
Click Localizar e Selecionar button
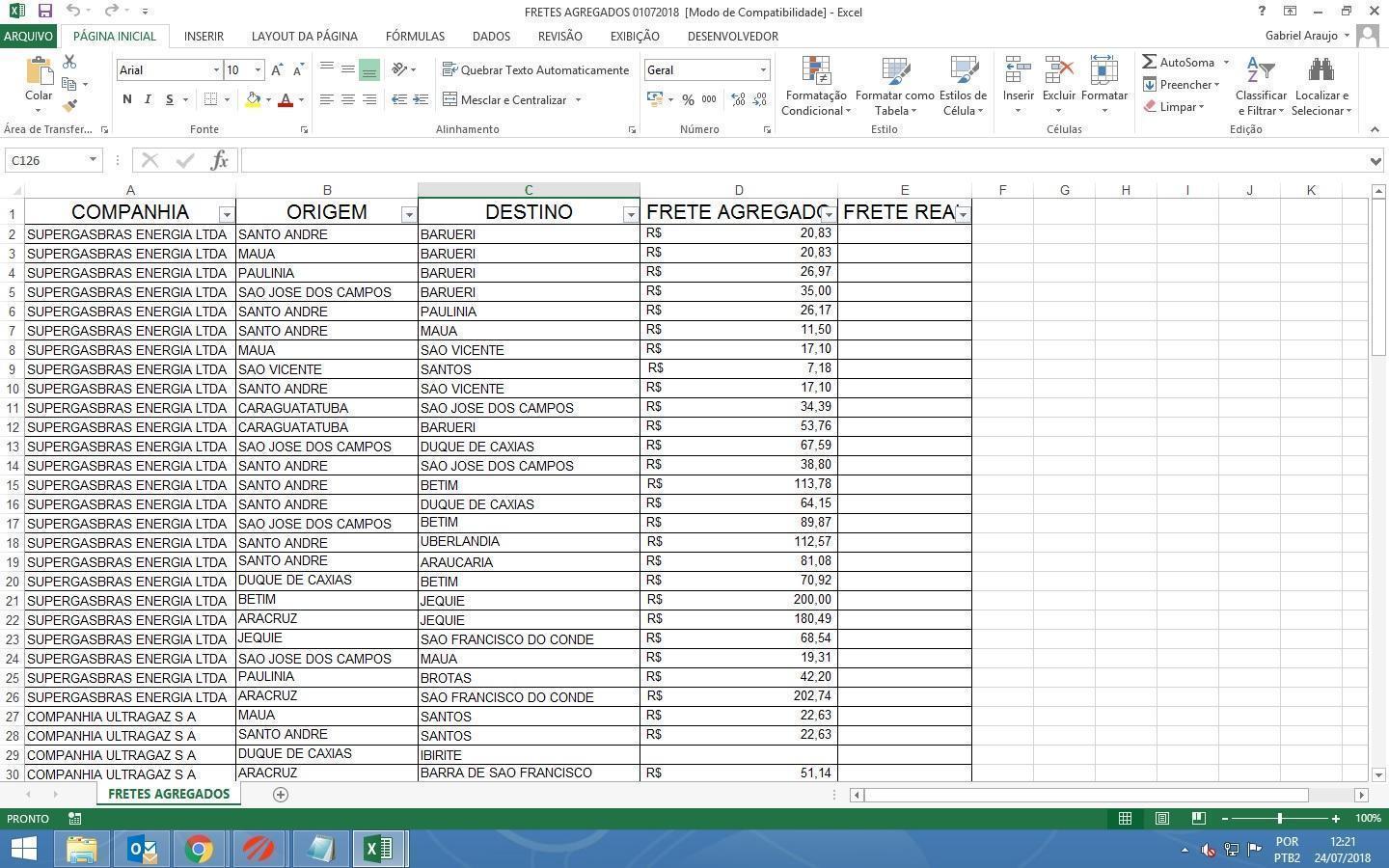click(1321, 86)
